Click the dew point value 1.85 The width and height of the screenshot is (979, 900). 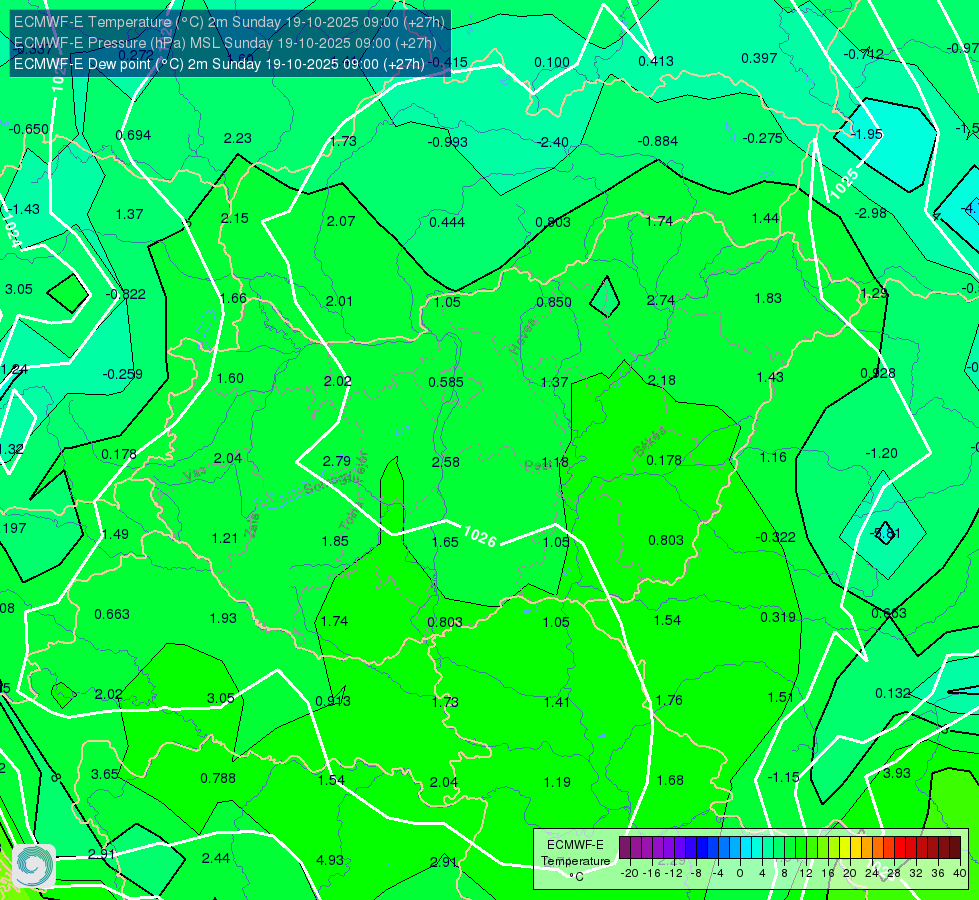point(335,541)
